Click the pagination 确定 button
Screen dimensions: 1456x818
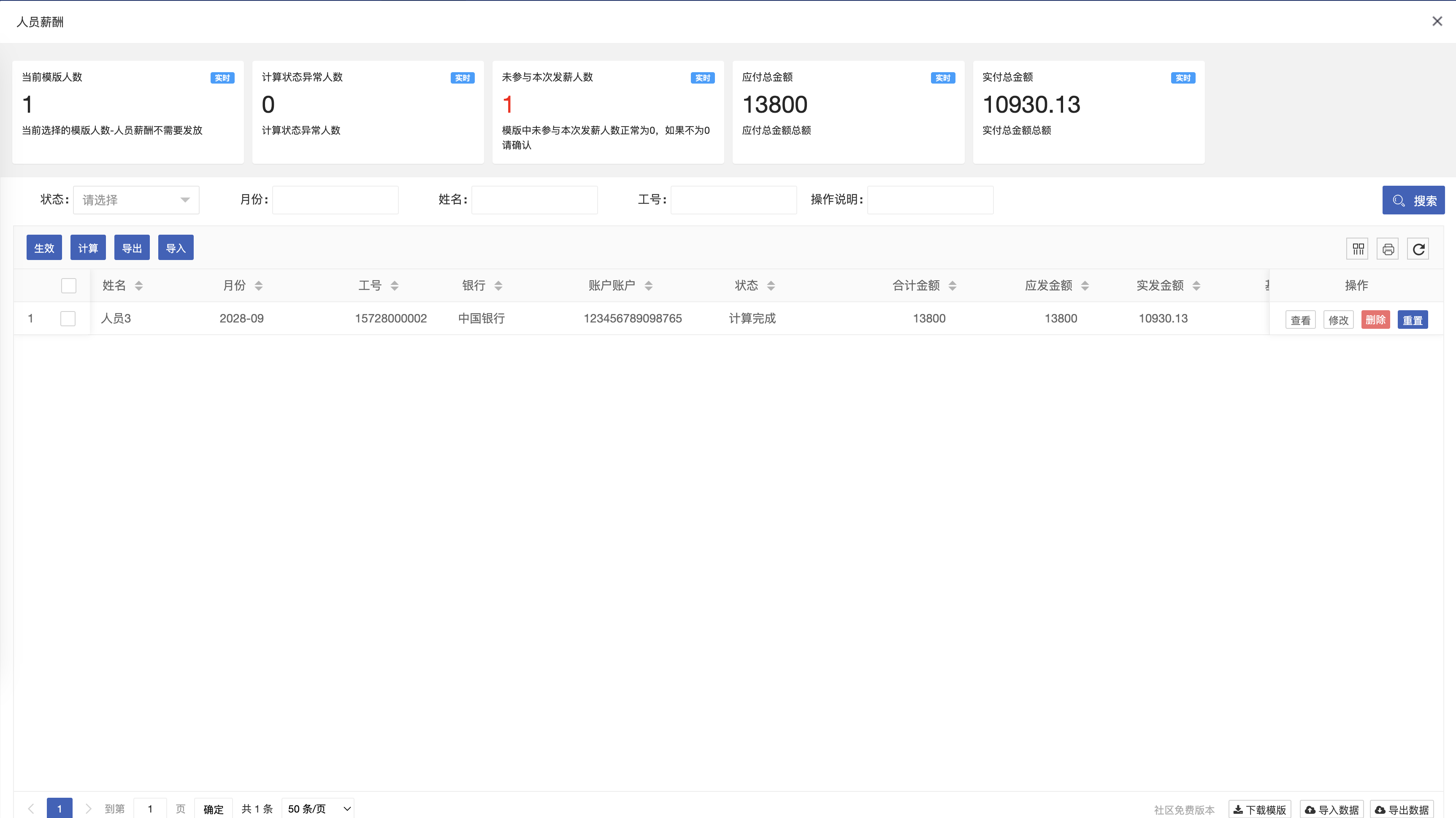pos(213,809)
